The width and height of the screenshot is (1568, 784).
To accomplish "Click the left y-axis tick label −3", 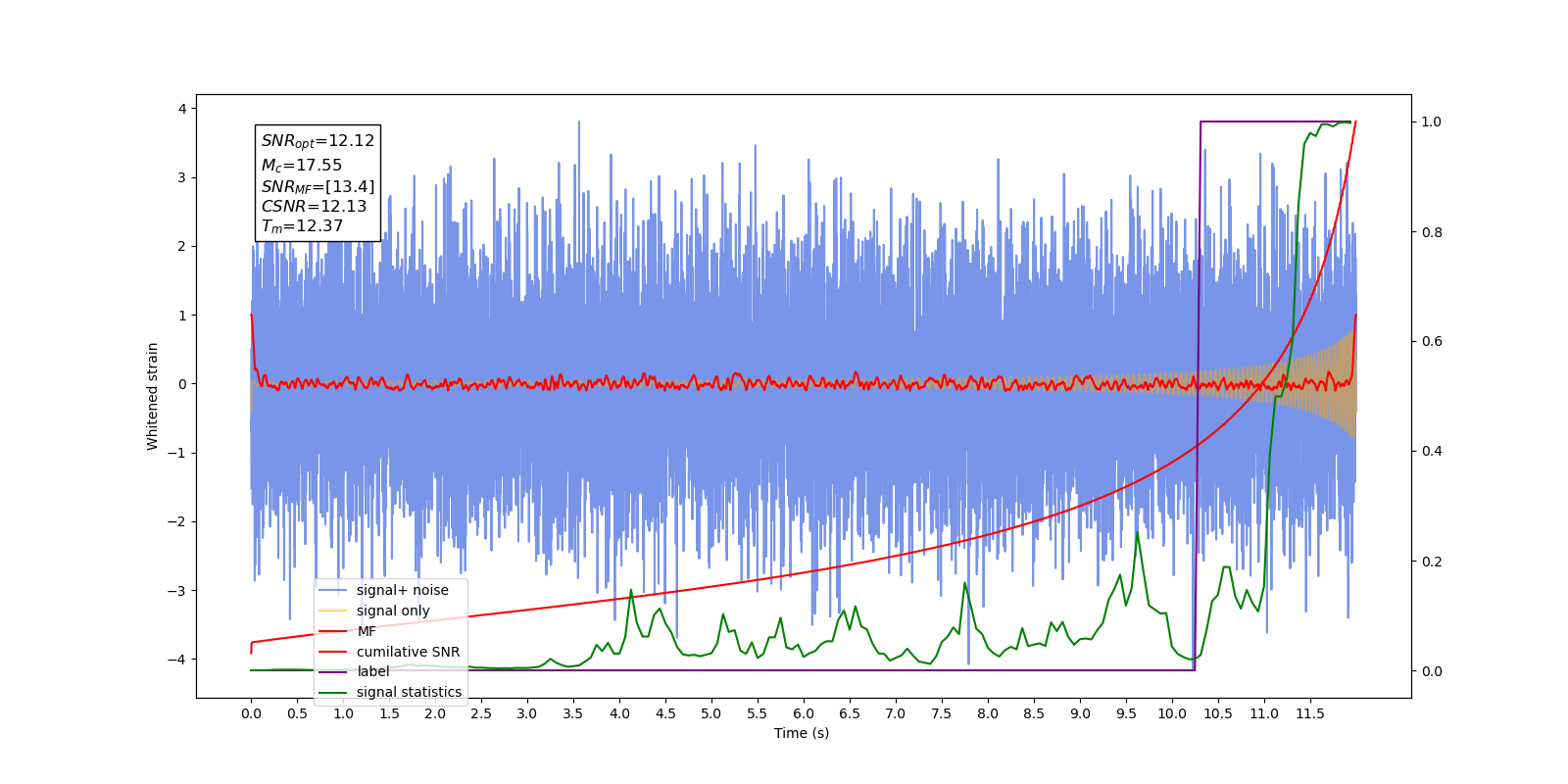I will pyautogui.click(x=176, y=591).
